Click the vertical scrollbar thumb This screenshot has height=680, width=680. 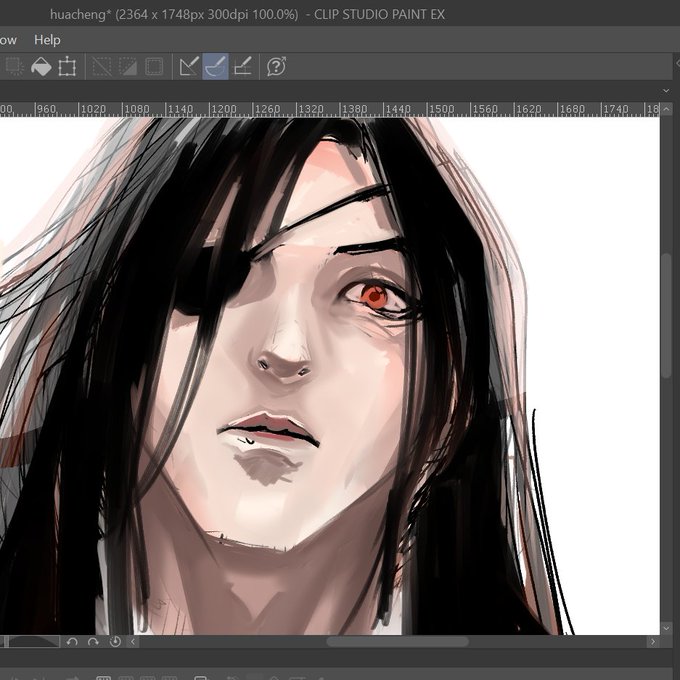pos(667,315)
